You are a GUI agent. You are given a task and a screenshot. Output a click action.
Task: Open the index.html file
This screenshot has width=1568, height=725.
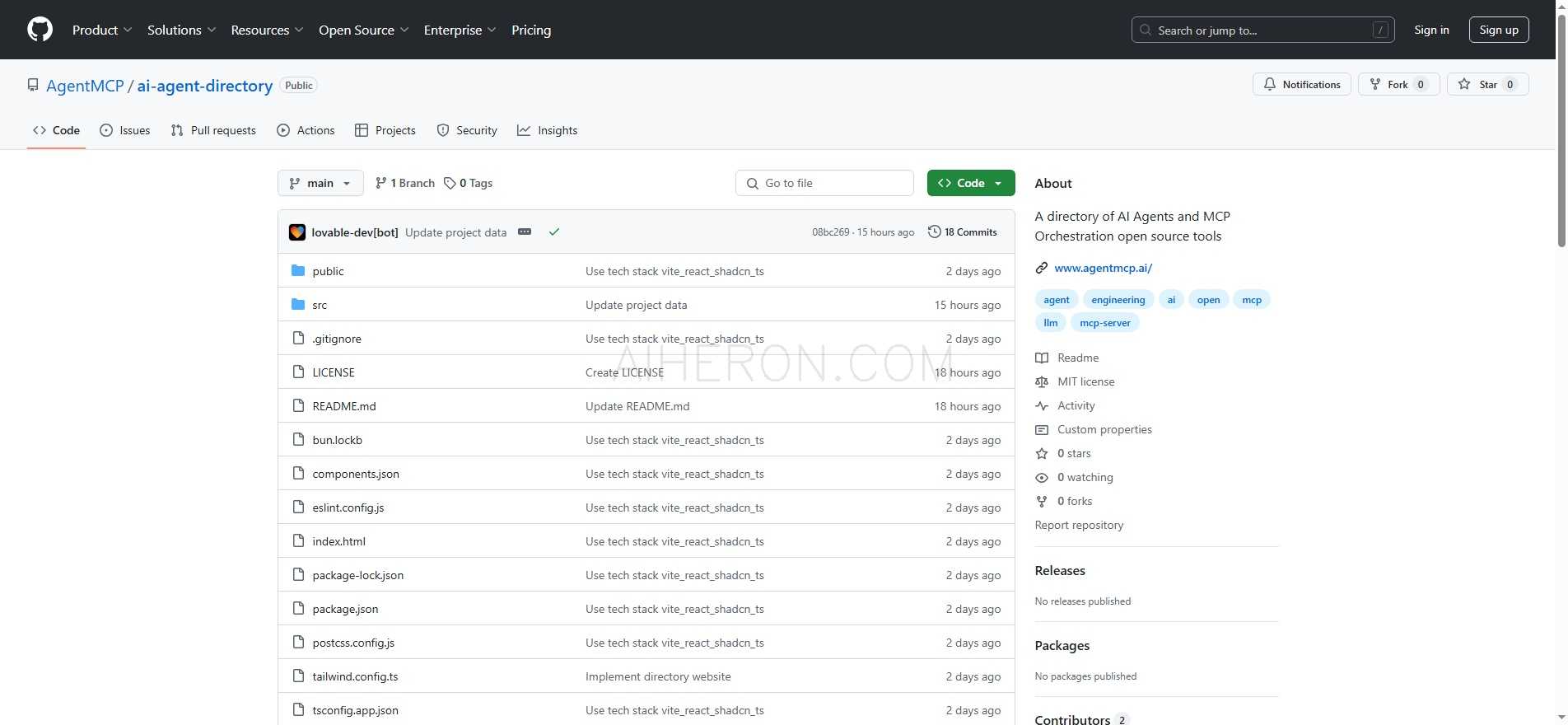pos(338,541)
